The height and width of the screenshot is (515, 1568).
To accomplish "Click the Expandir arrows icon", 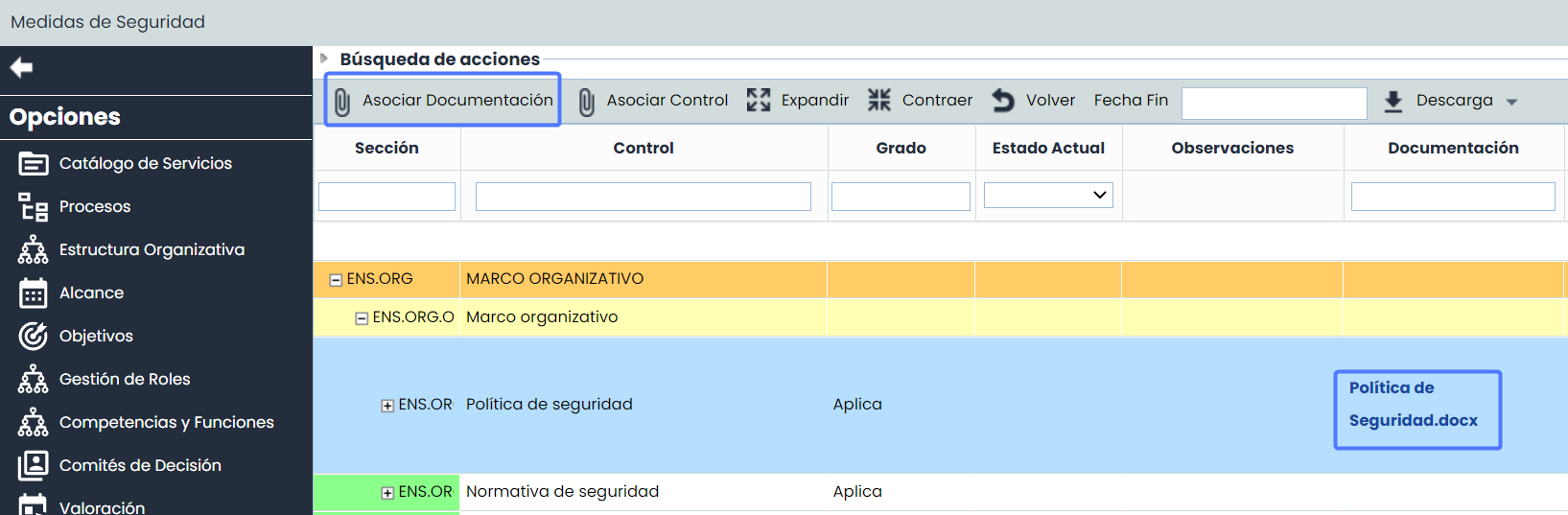I will coord(759,100).
